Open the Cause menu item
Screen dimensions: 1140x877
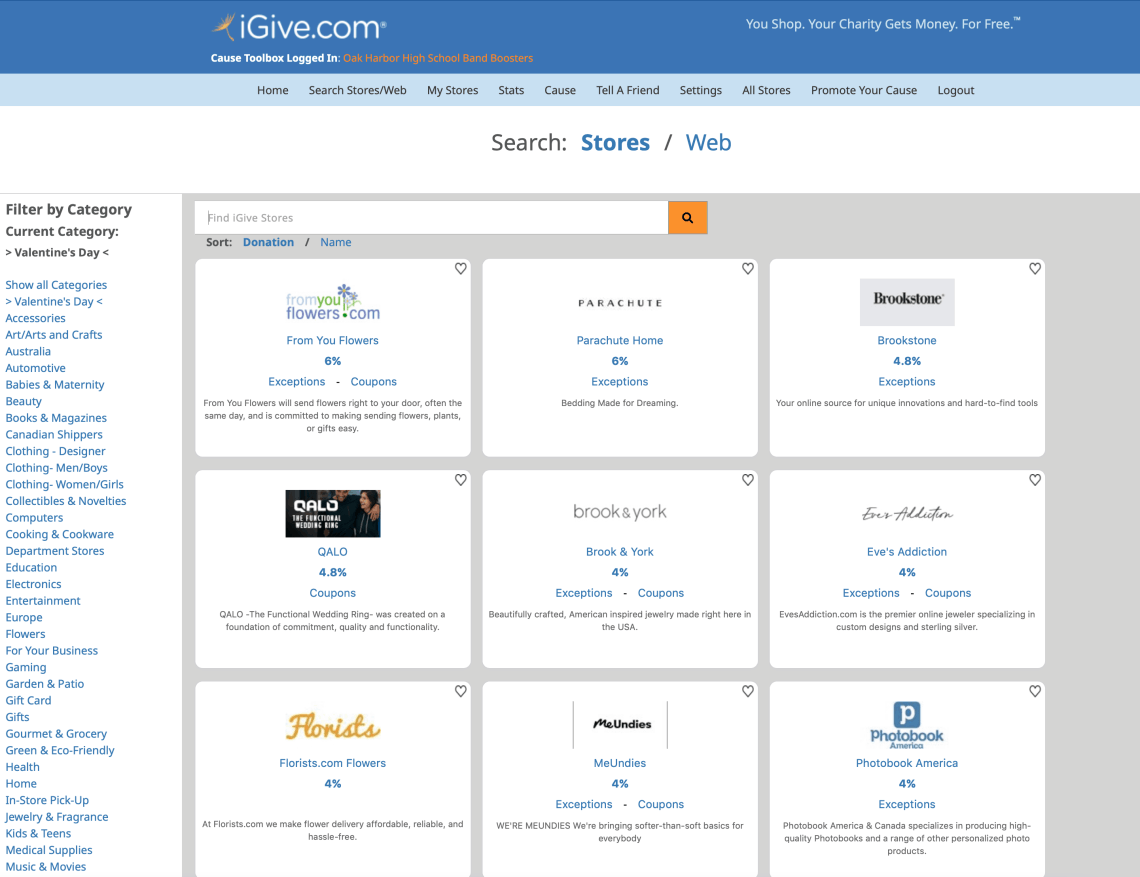[560, 90]
